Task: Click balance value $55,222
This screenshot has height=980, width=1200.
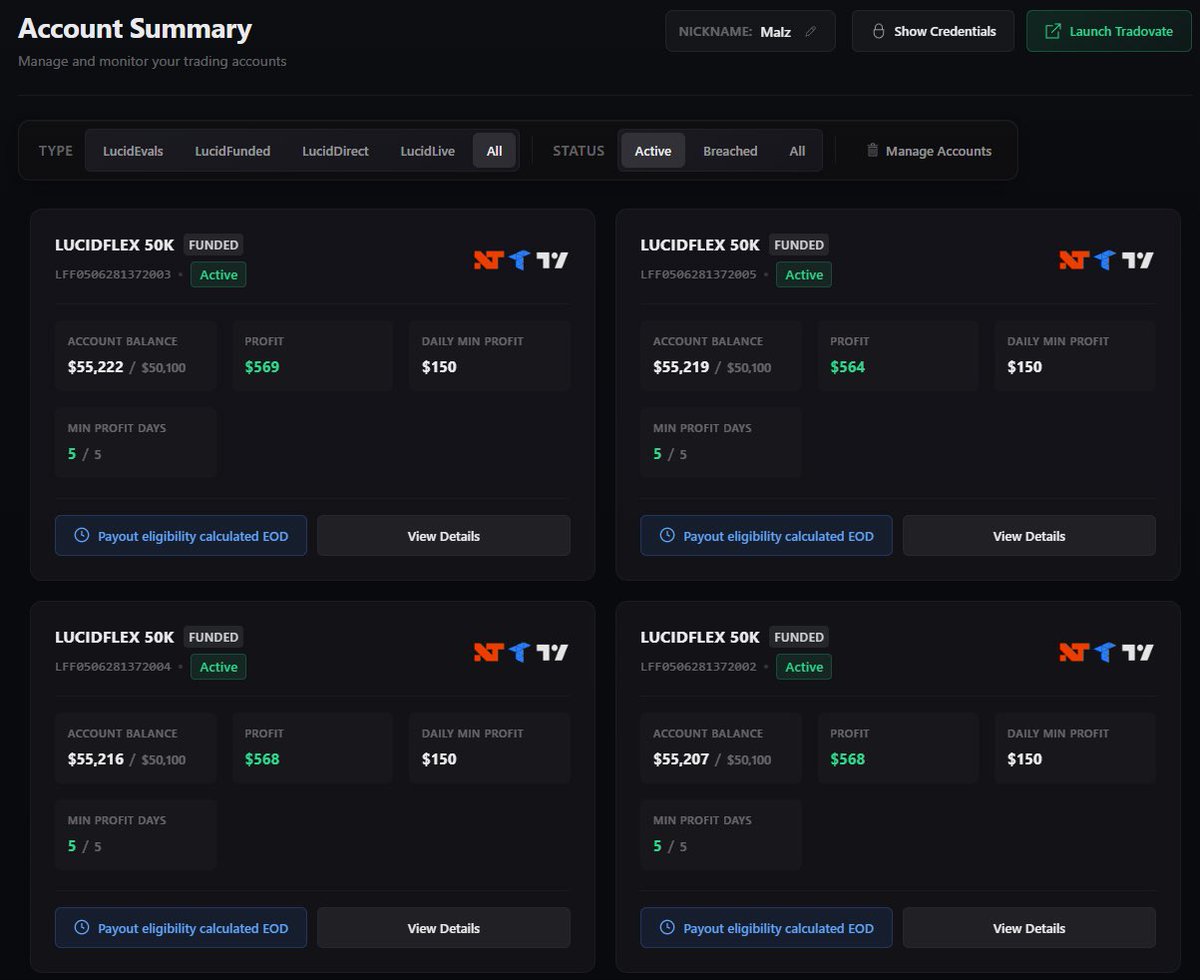Action: tap(96, 367)
